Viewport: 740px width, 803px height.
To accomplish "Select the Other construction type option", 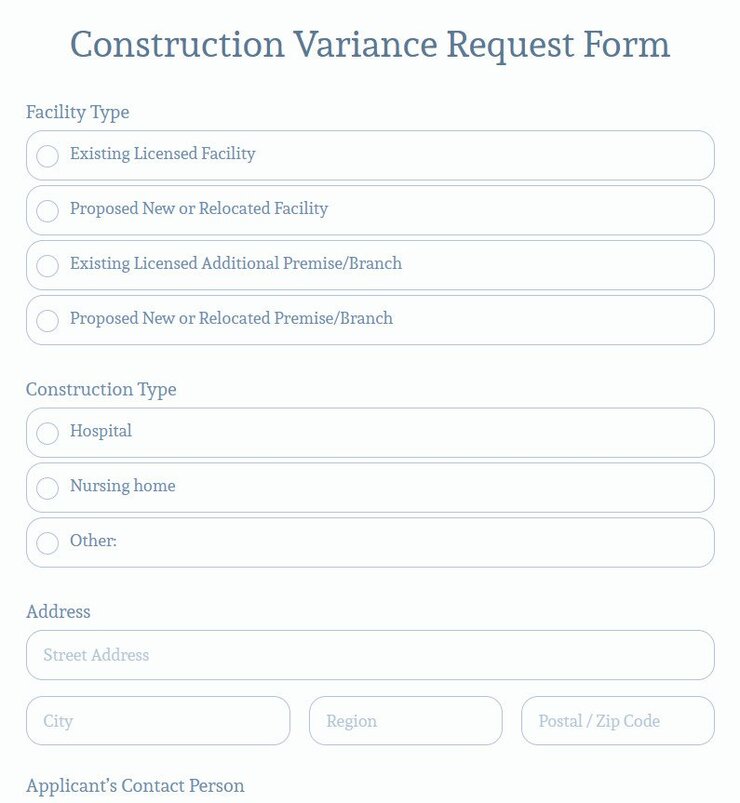I will (47, 543).
